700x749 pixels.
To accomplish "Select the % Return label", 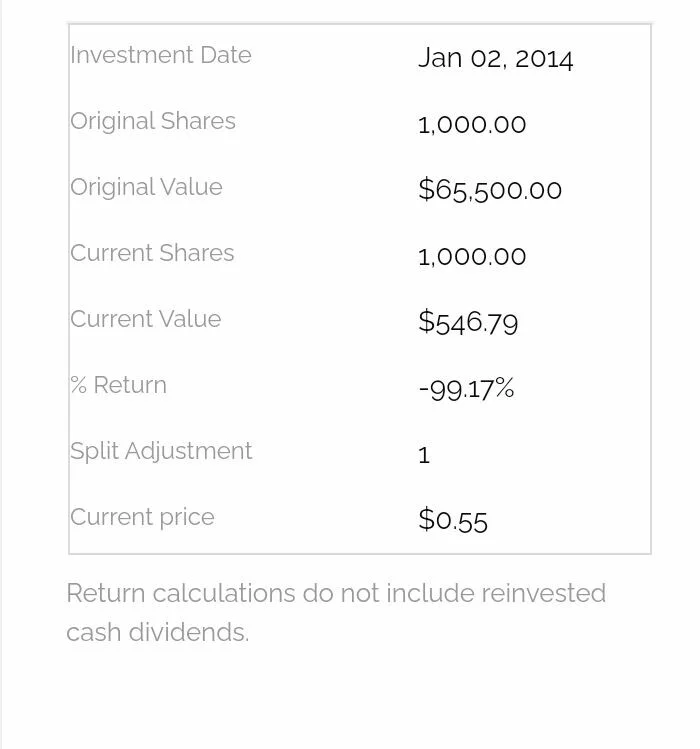I will tap(118, 385).
